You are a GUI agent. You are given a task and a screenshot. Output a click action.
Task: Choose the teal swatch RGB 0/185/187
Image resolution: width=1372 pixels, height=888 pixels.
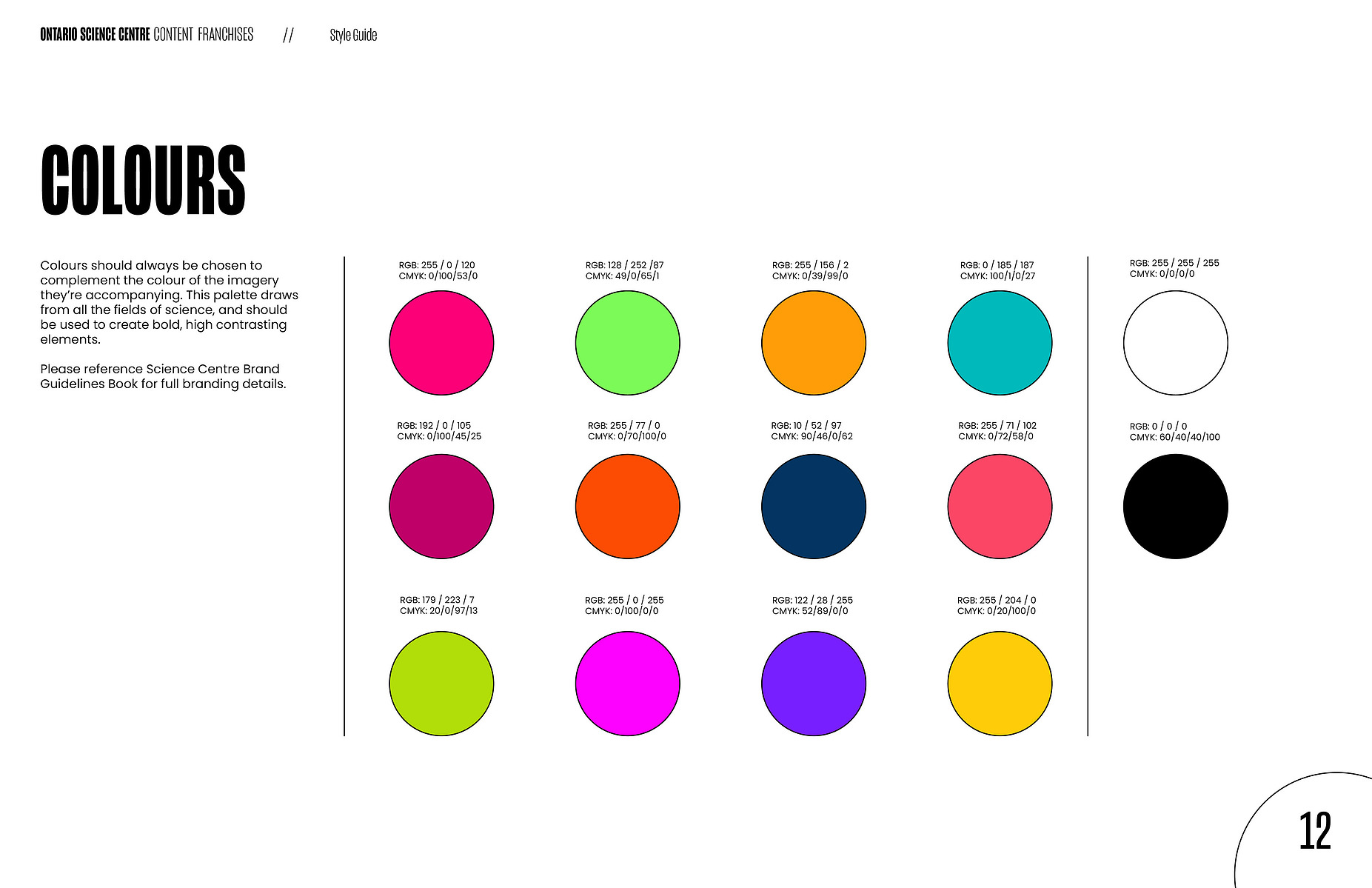pyautogui.click(x=1000, y=343)
